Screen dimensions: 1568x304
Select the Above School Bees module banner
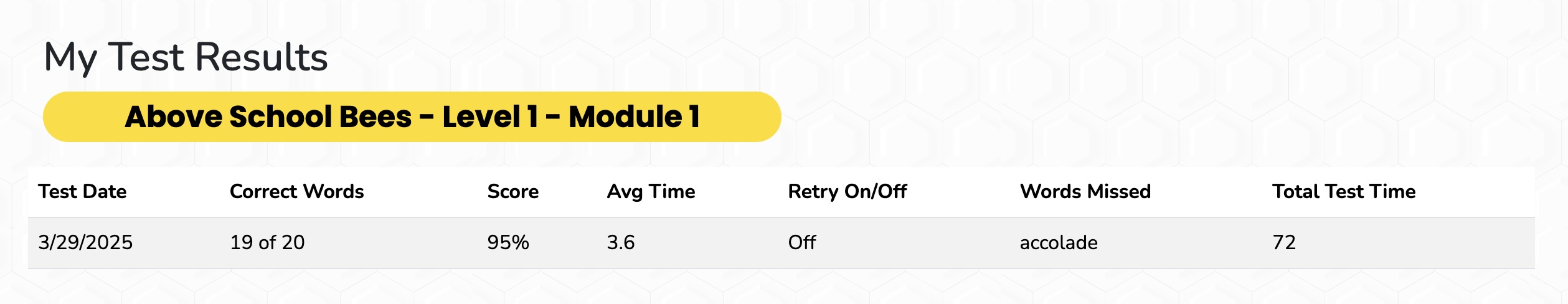pyautogui.click(x=412, y=116)
